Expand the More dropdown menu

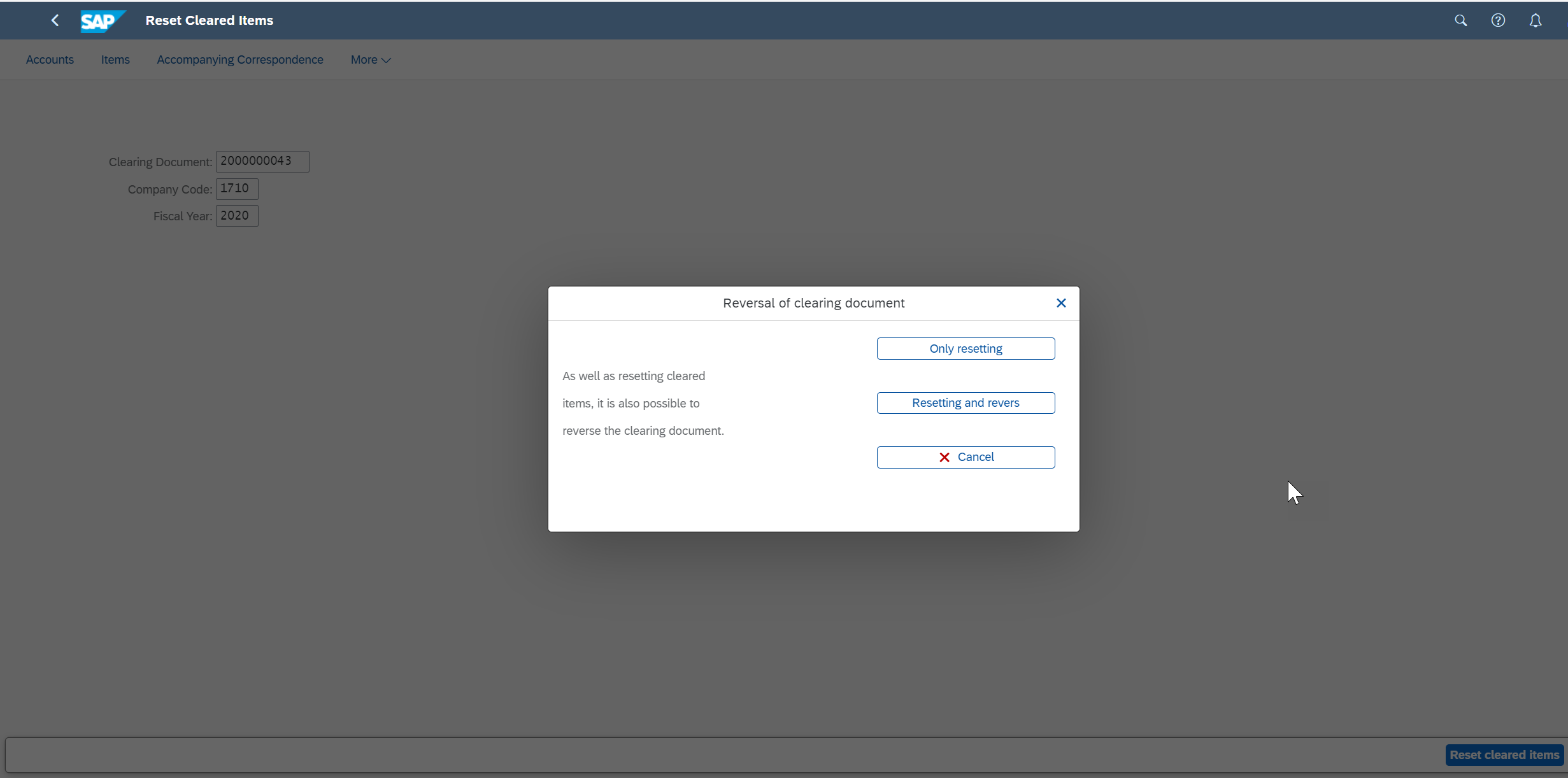pyautogui.click(x=371, y=59)
